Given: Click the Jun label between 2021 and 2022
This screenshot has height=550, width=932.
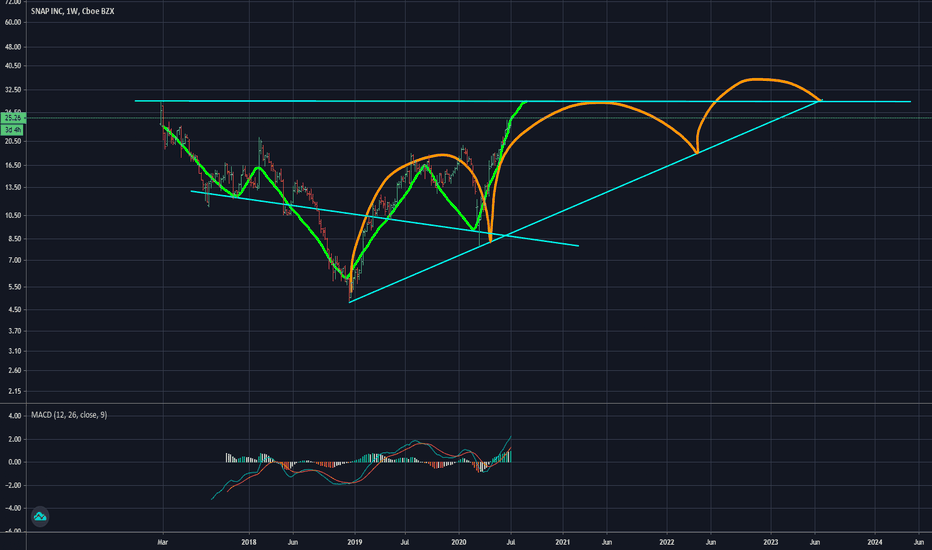Looking at the screenshot, I should tap(607, 542).
